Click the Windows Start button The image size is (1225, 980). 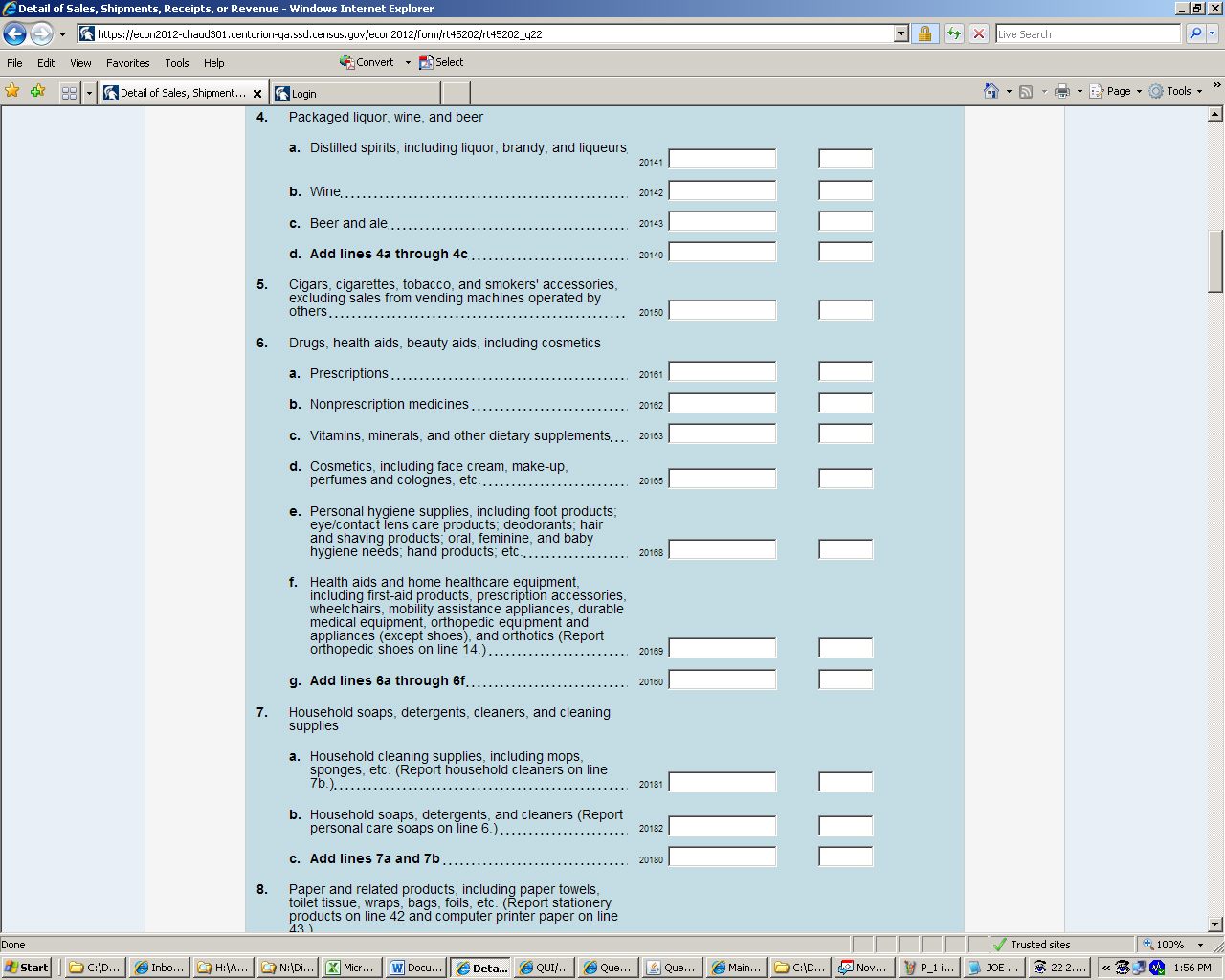click(27, 968)
